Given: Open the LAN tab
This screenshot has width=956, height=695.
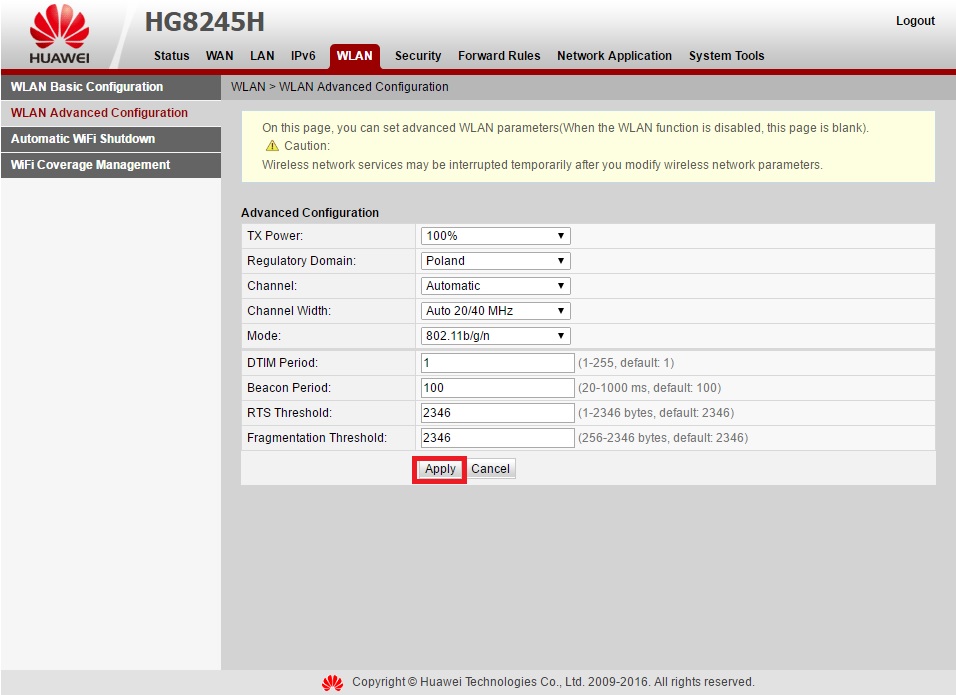Looking at the screenshot, I should [x=262, y=55].
